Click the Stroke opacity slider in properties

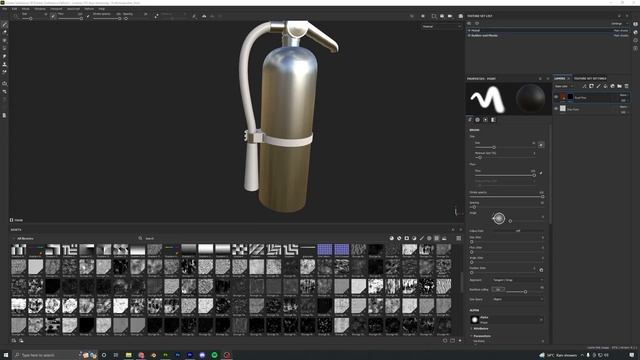[506, 196]
